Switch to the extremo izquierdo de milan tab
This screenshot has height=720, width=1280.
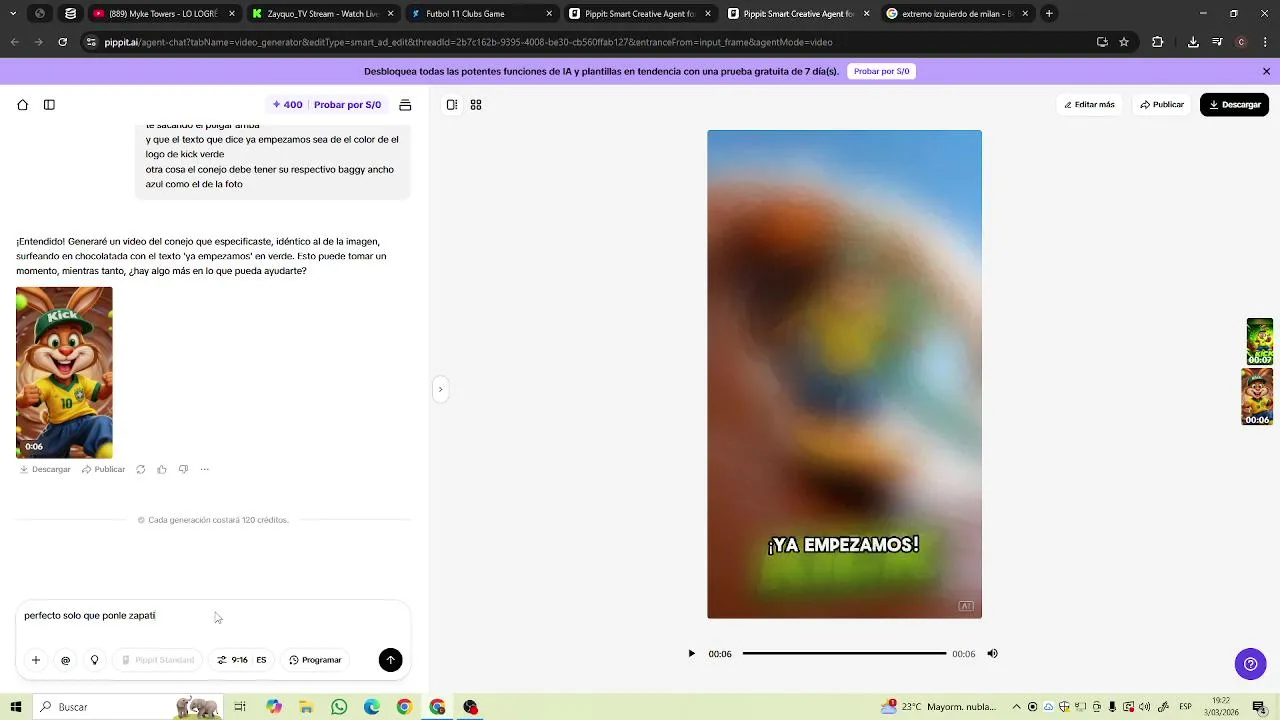pos(958,14)
